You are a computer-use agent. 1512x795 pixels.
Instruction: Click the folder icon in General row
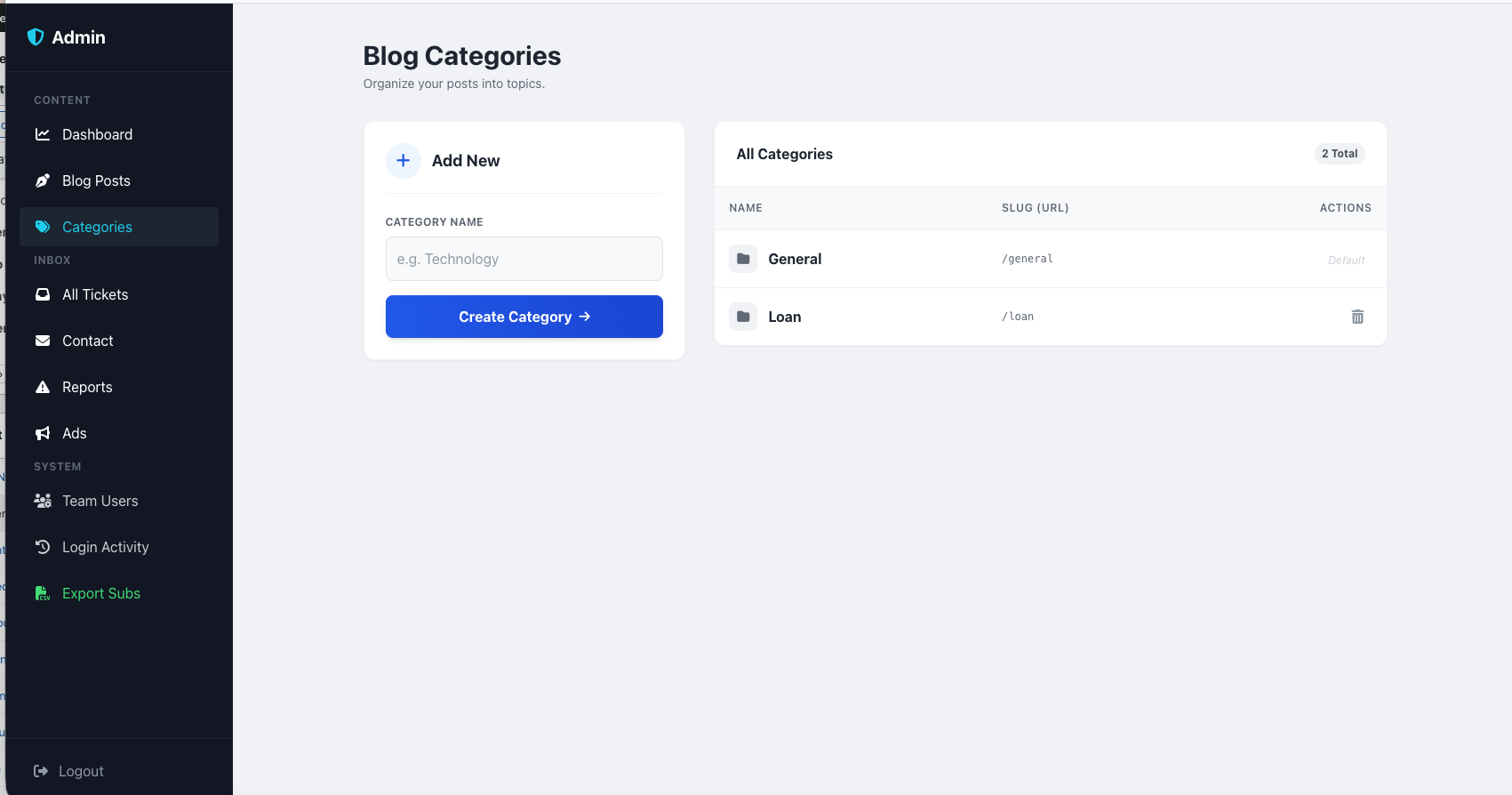click(x=743, y=259)
